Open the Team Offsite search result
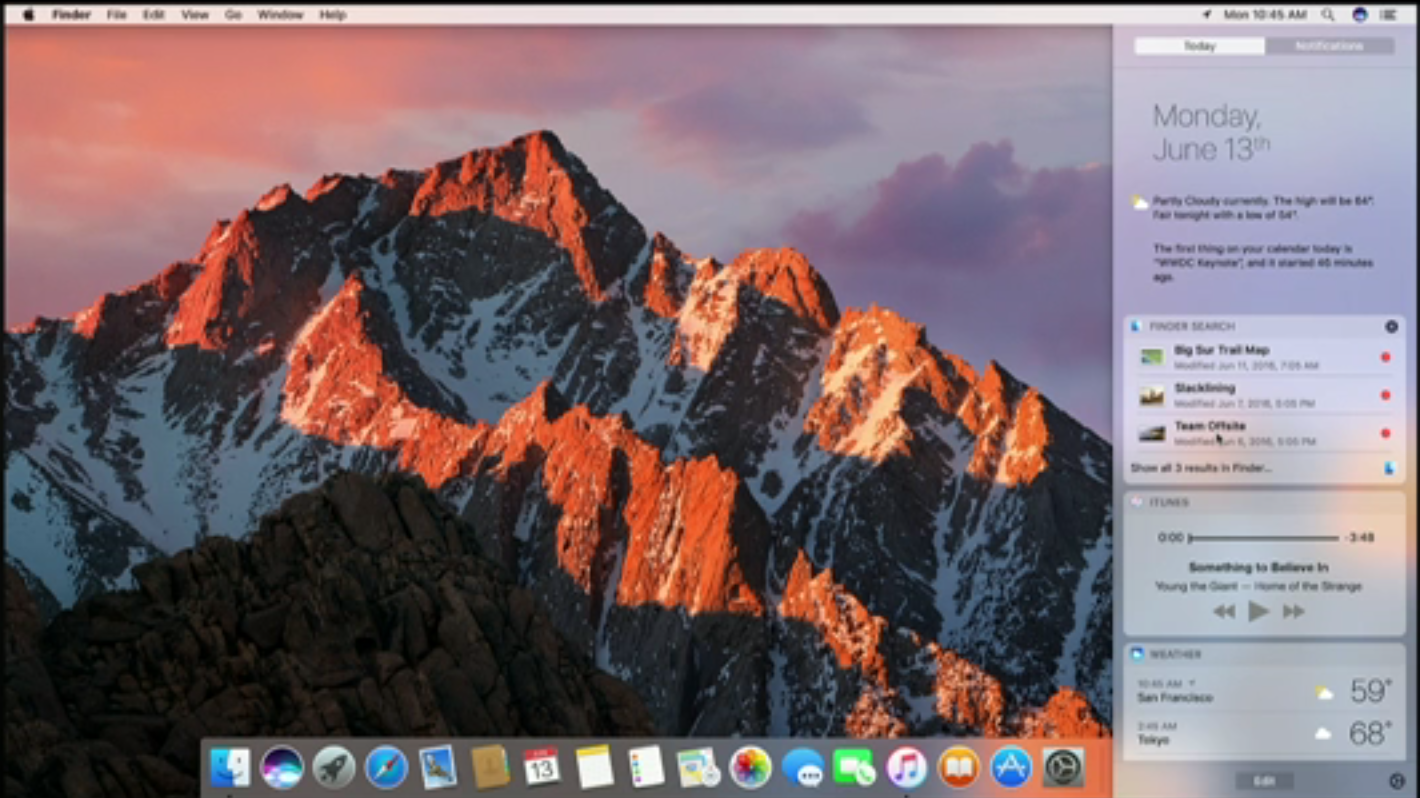 pos(1265,433)
